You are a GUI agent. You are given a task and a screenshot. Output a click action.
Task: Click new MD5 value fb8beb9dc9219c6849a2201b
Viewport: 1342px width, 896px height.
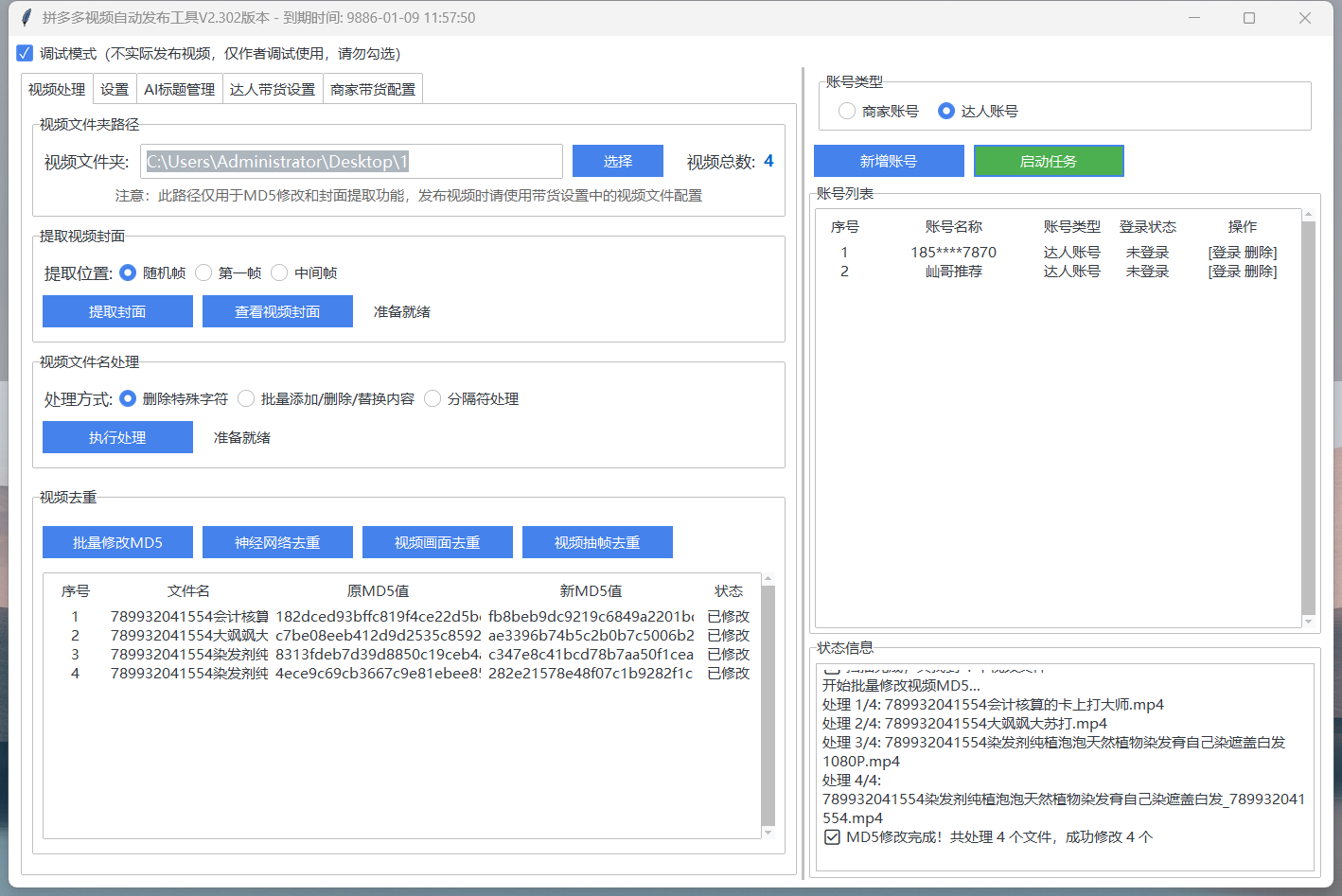[x=592, y=617]
